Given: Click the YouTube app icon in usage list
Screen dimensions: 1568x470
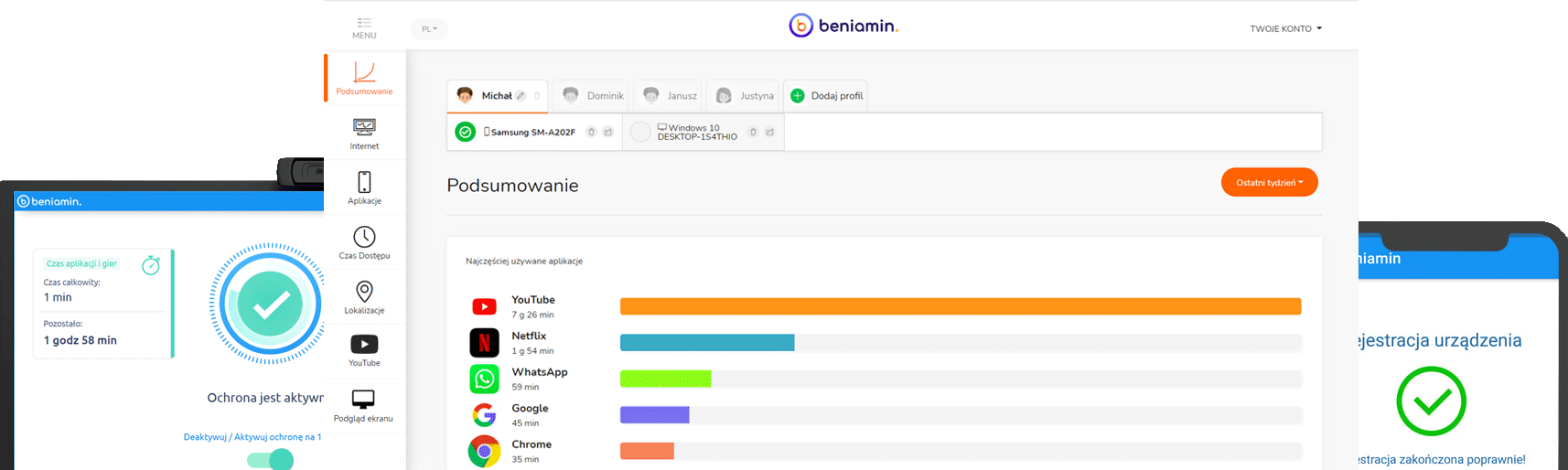Looking at the screenshot, I should tap(484, 306).
